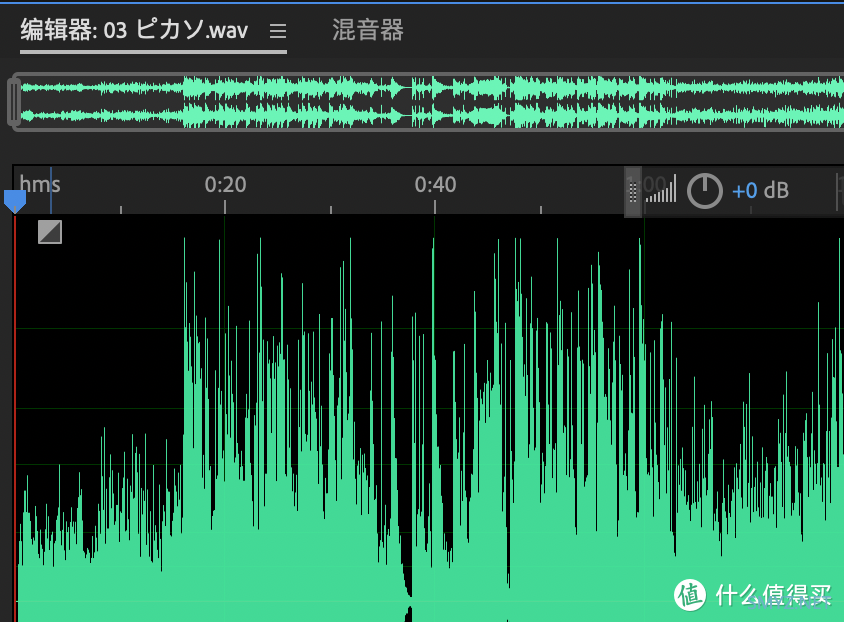Image resolution: width=844 pixels, height=622 pixels.
Task: Select the 编辑器: 03 ピカソ.wav tab
Action: point(134,30)
